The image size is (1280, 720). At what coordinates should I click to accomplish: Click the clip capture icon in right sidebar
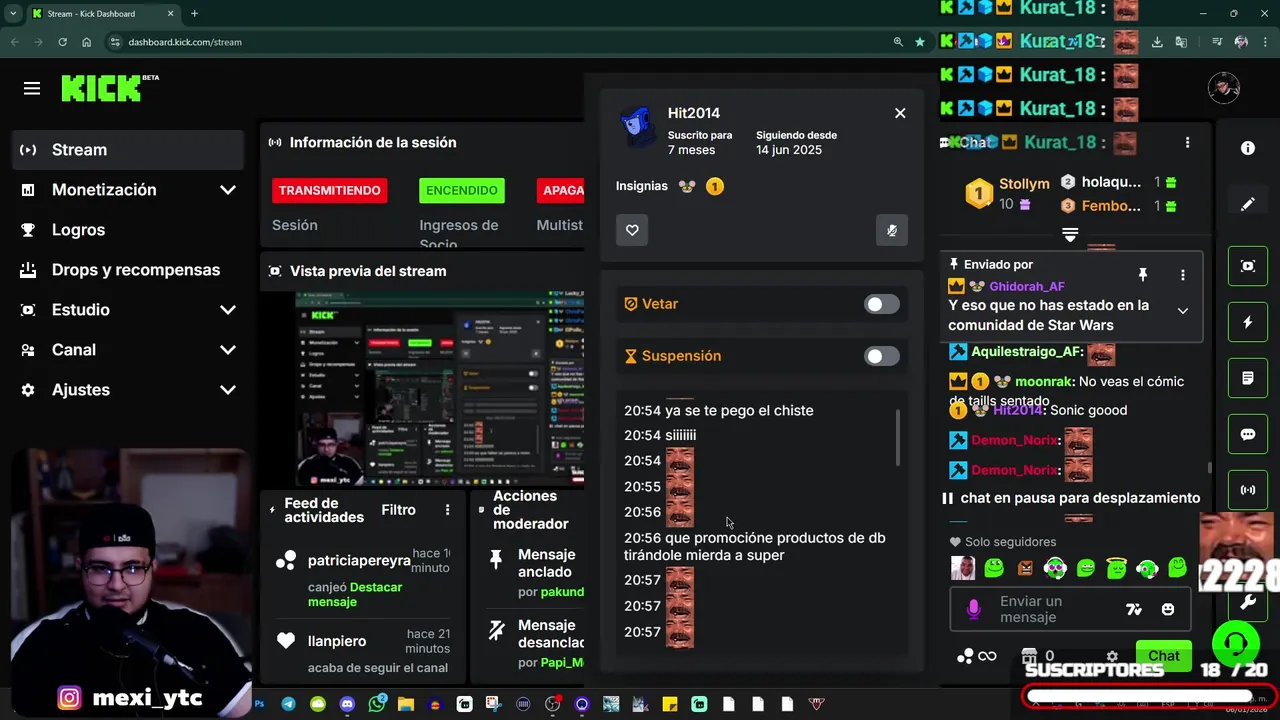tap(1248, 266)
